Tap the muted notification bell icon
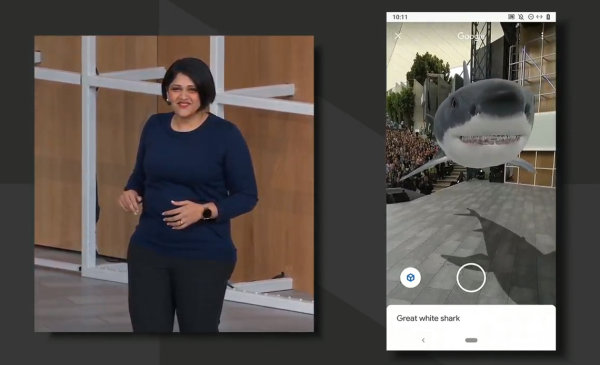The image size is (600, 365). click(x=521, y=17)
